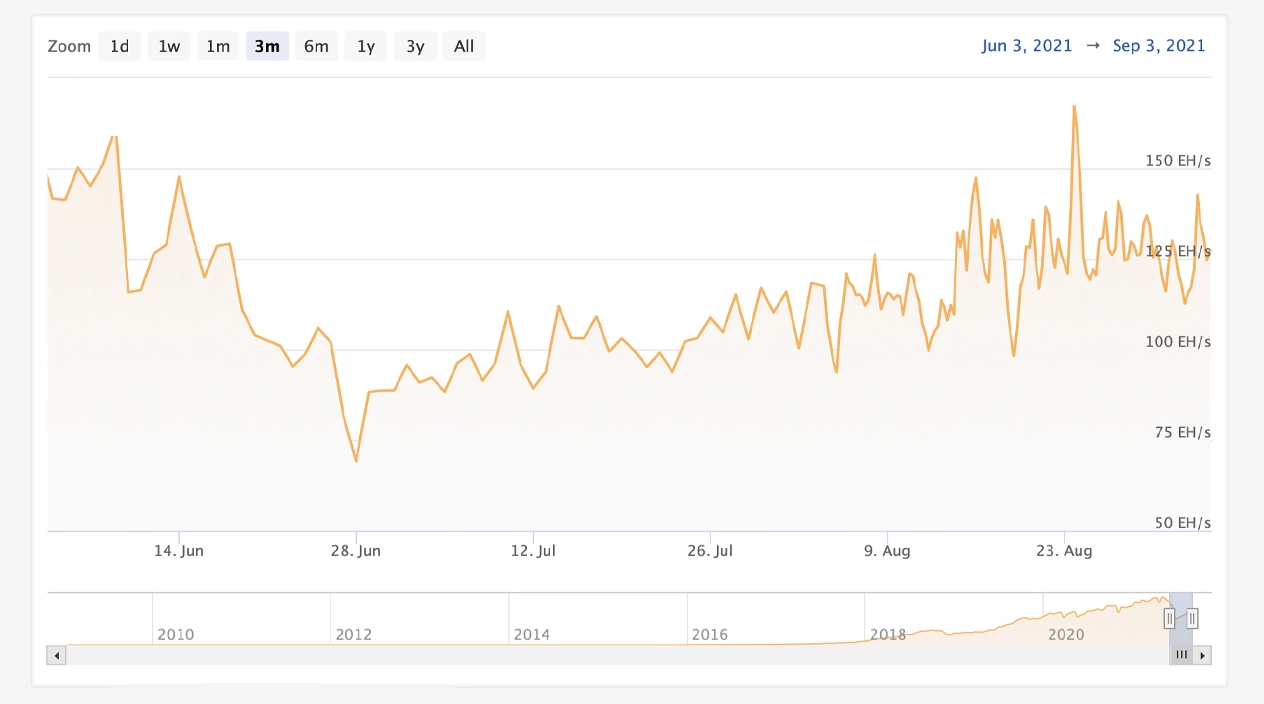Edit the end date Sep 3, 2021
The width and height of the screenshot is (1264, 704).
coord(1159,46)
